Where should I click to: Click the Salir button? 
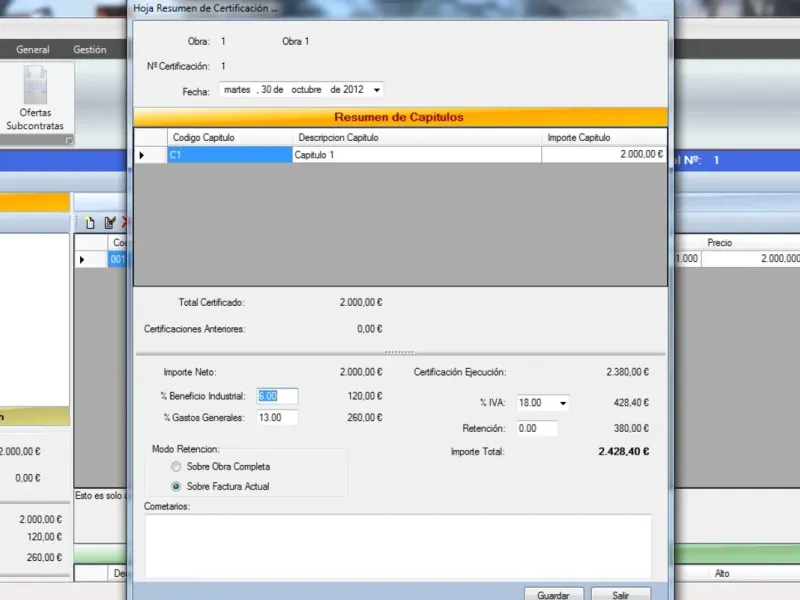(x=621, y=595)
